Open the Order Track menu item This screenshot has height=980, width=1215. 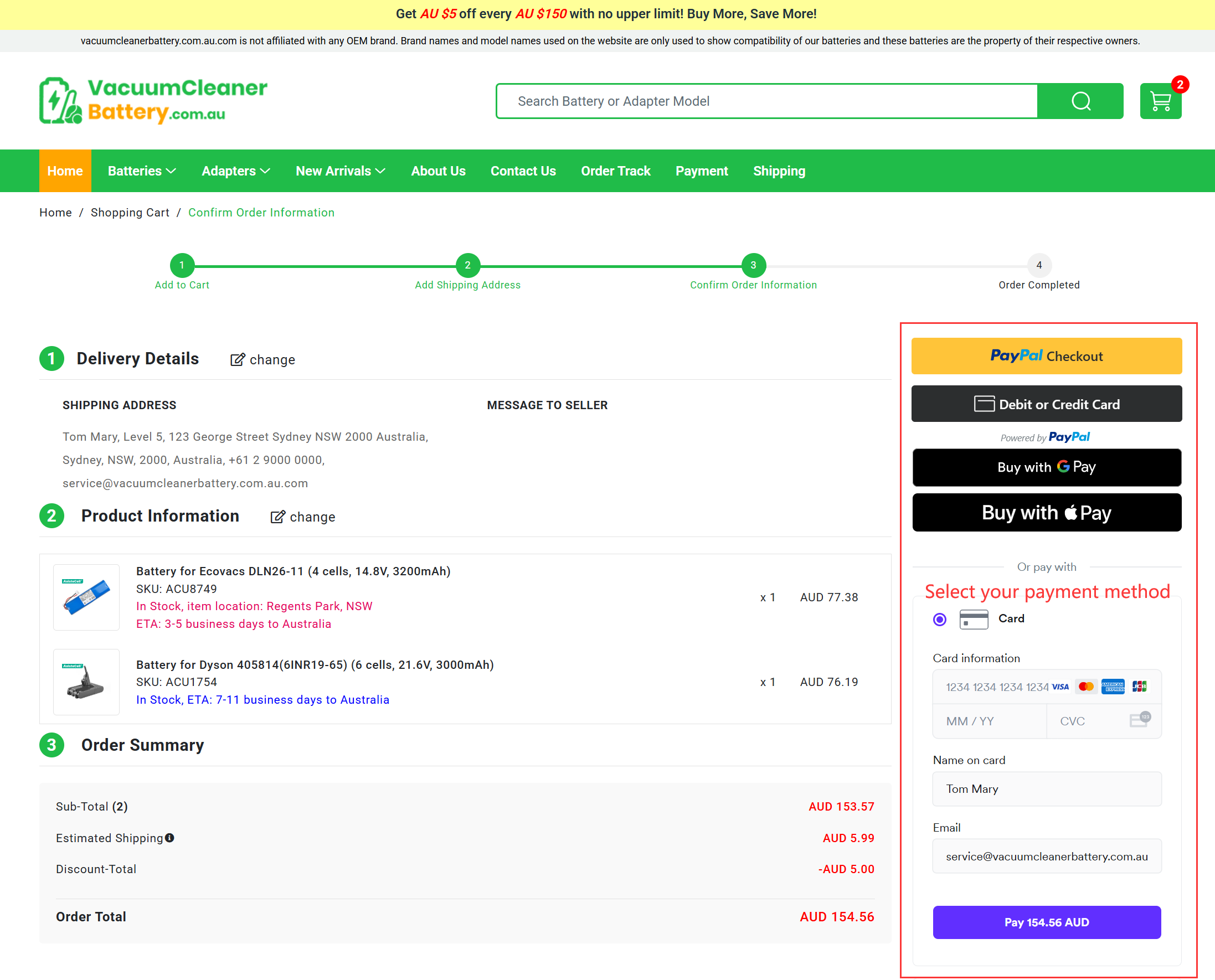click(615, 171)
